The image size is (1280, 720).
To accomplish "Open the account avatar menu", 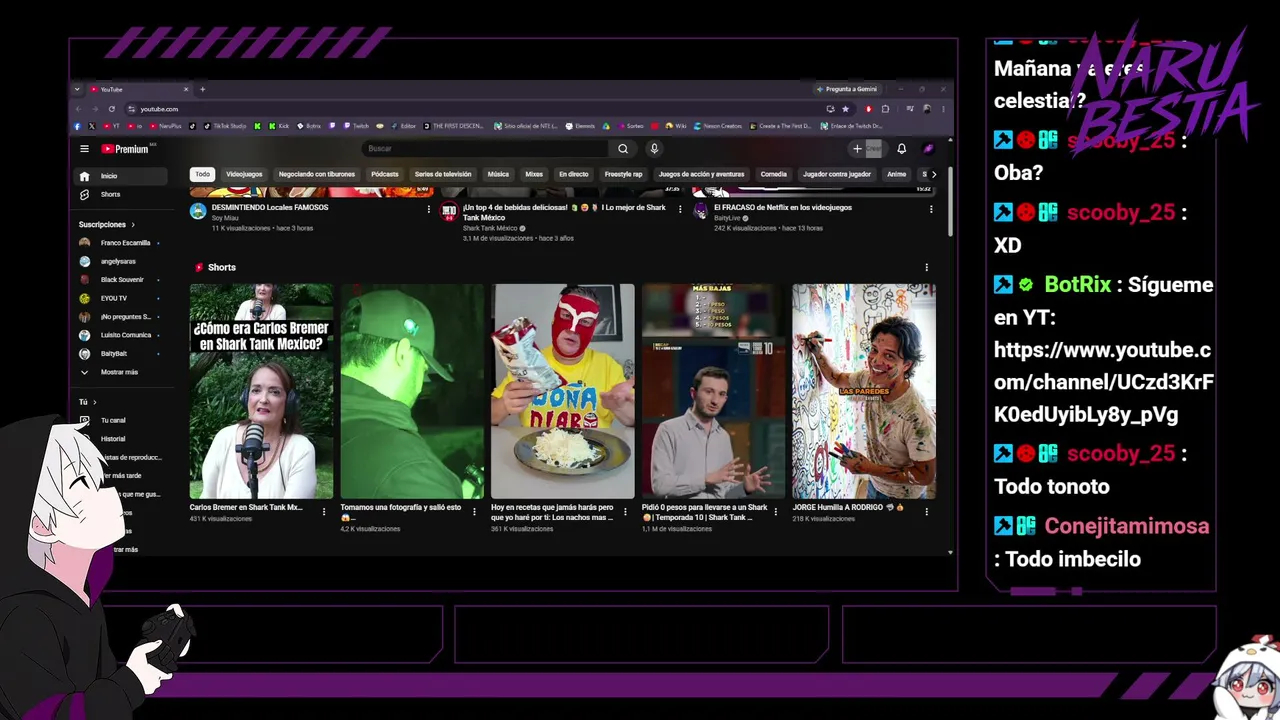I will [928, 149].
